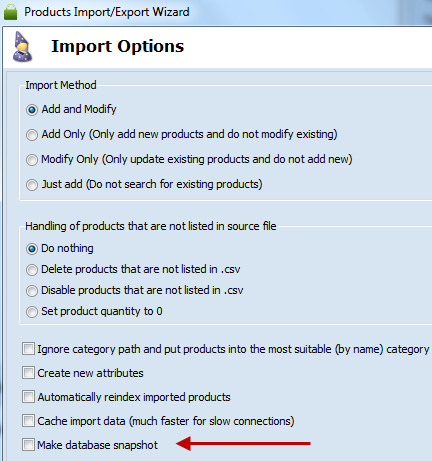Tick the Create new attributes checkbox
This screenshot has height=461, width=432.
[28, 373]
